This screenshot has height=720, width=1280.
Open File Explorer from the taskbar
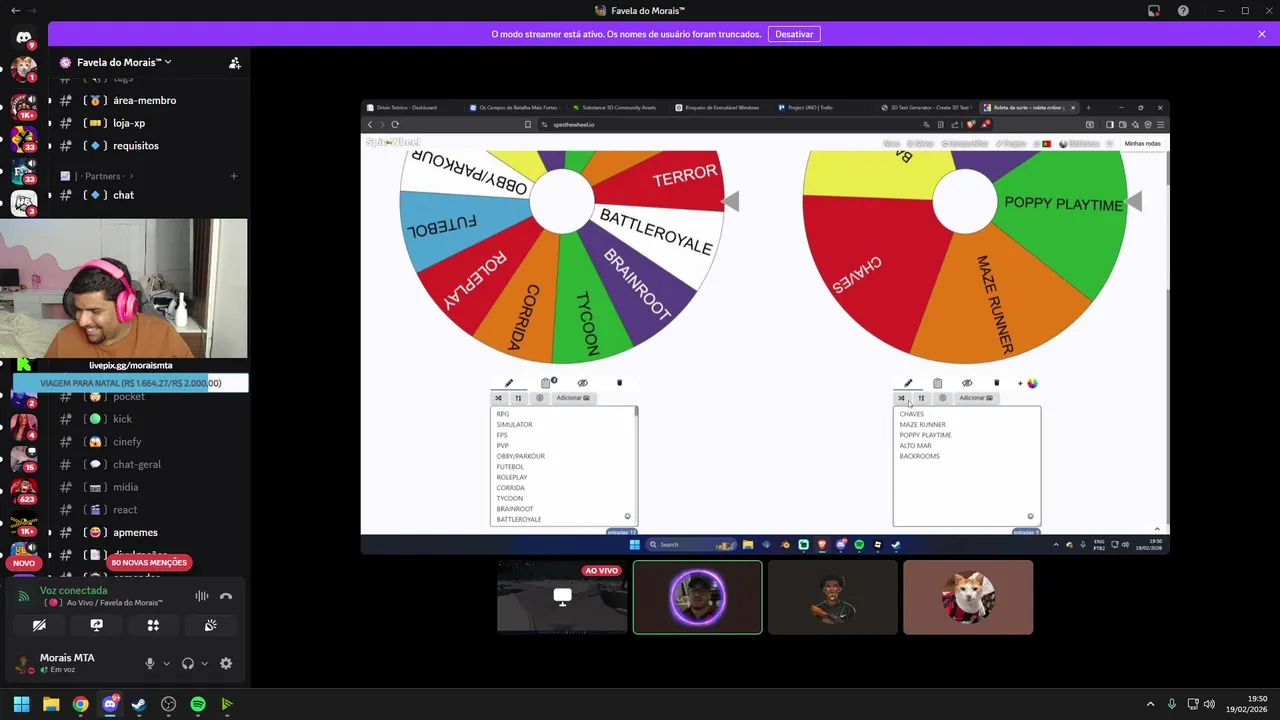[51, 704]
